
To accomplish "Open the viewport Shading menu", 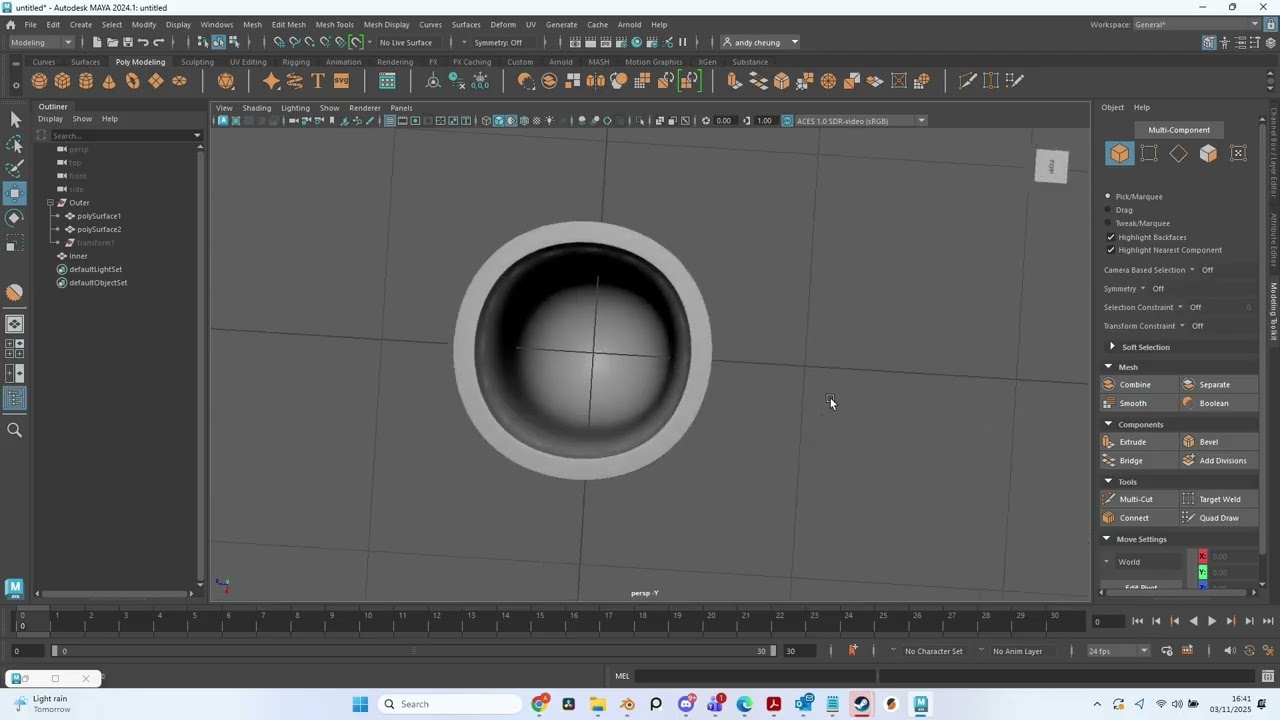I will tap(256, 108).
